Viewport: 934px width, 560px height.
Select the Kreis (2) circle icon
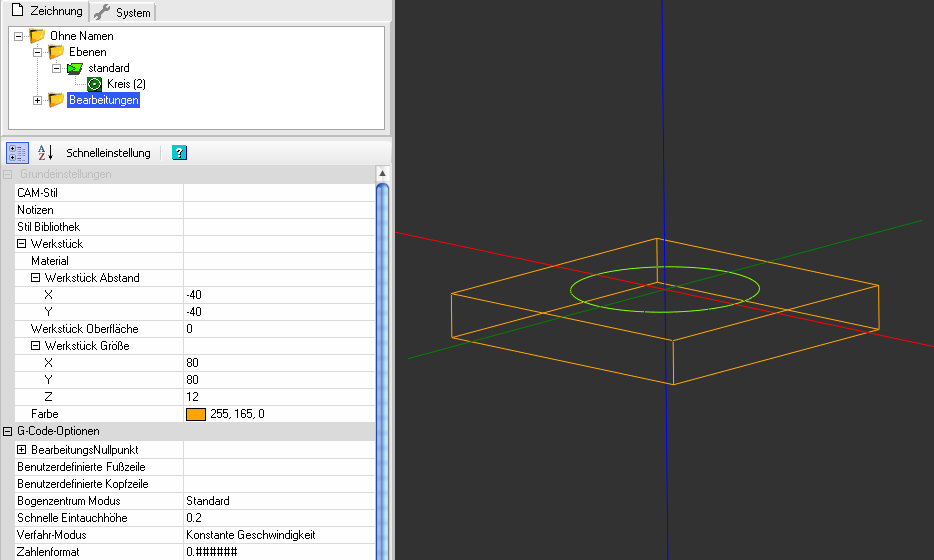tap(94, 84)
